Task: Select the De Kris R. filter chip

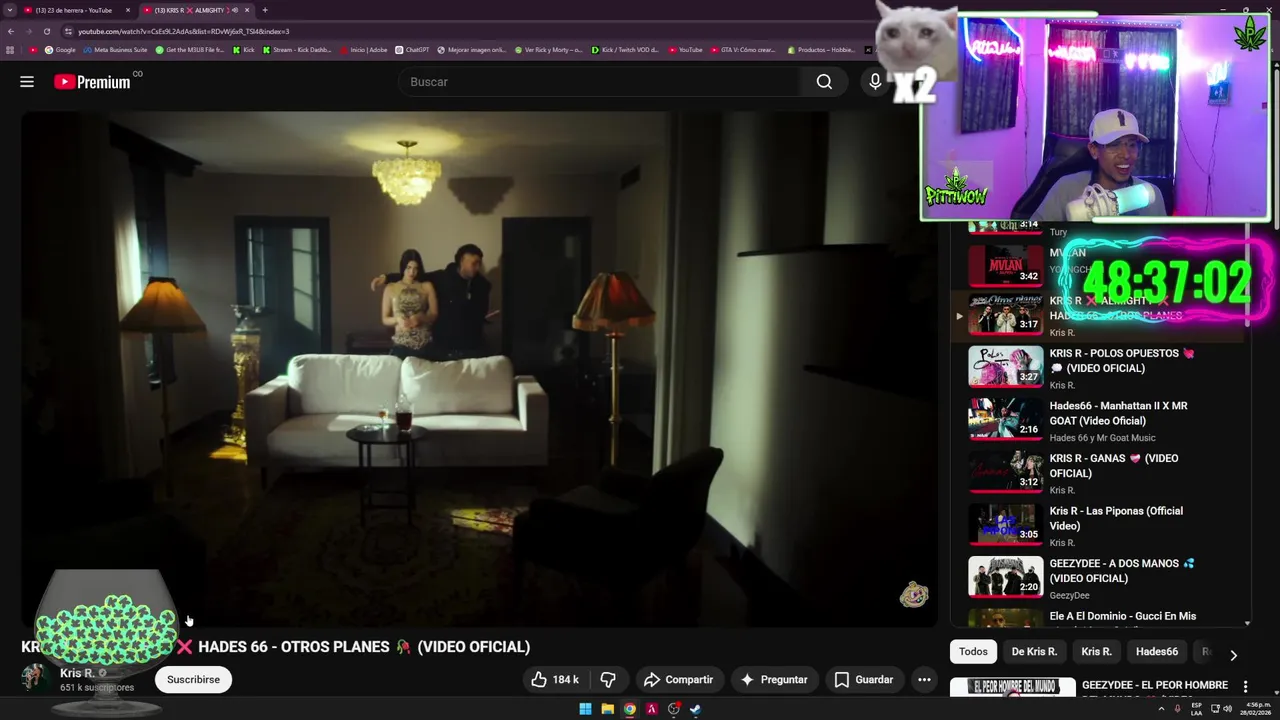Action: (x=1034, y=652)
